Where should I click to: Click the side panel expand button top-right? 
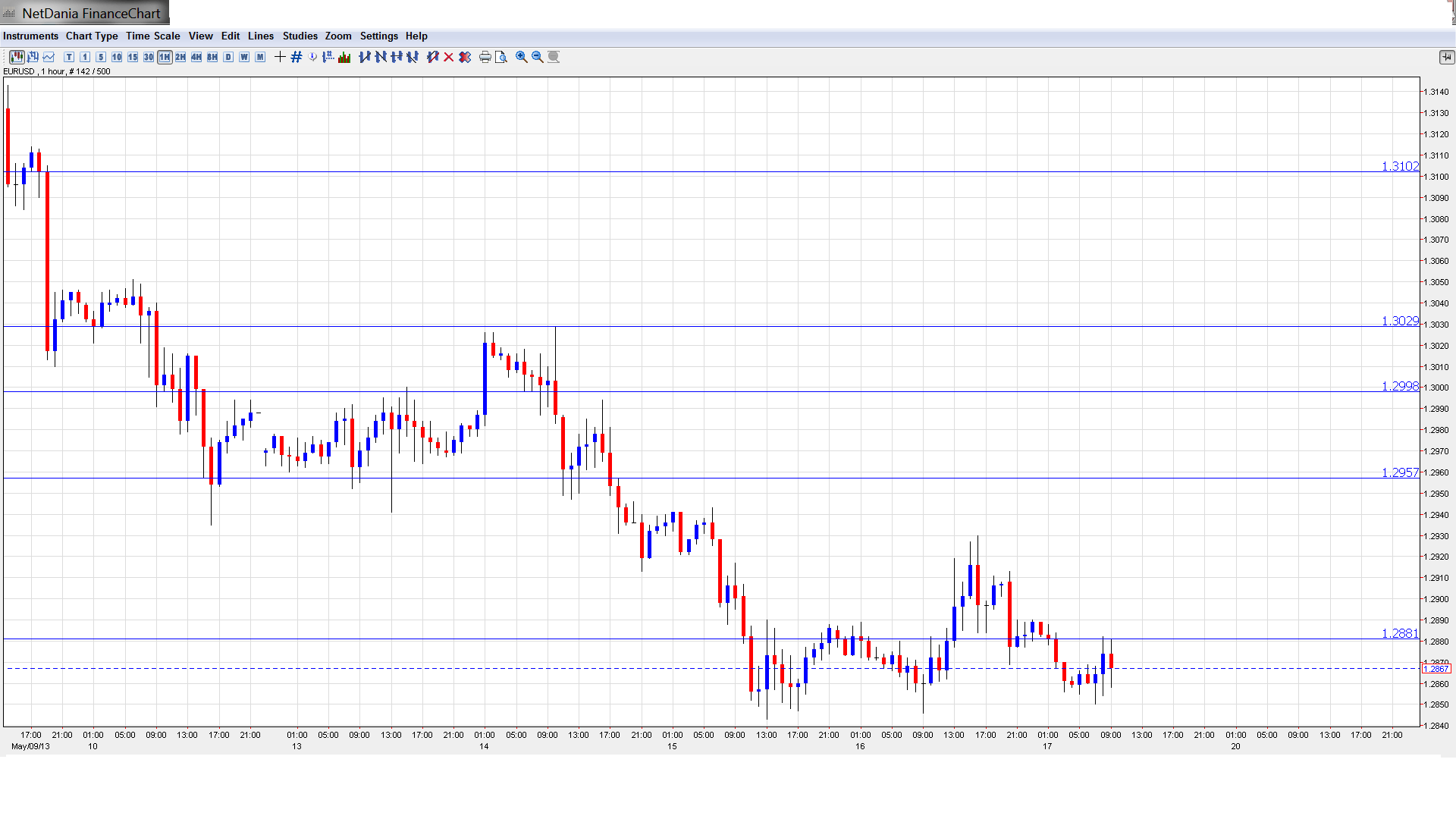coord(1445,57)
